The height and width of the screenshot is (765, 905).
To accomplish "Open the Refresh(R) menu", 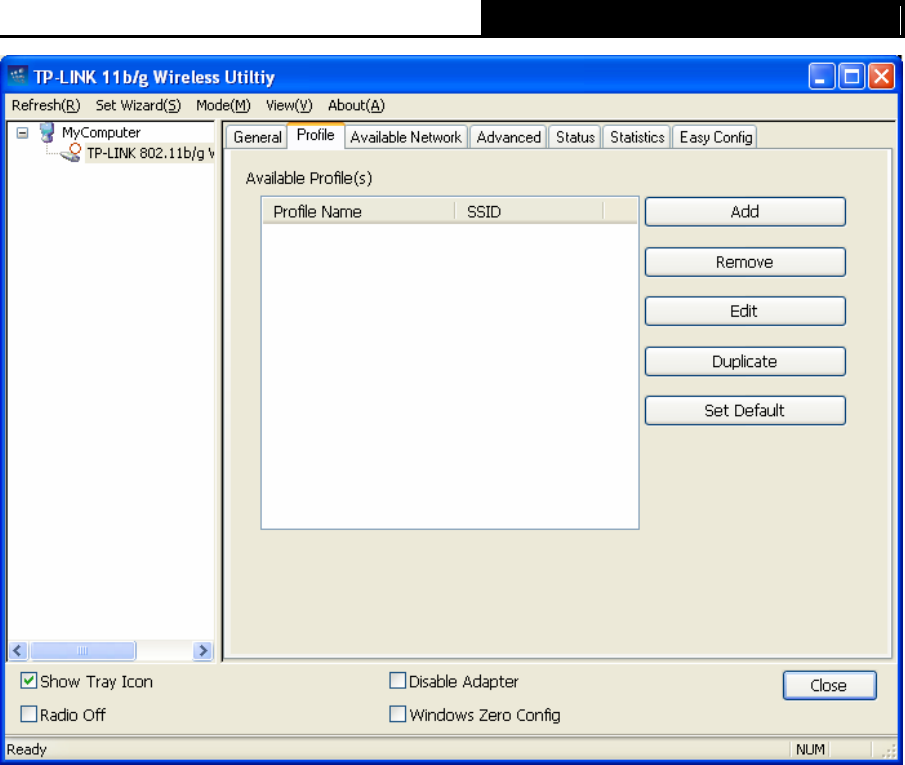I will click(x=46, y=106).
